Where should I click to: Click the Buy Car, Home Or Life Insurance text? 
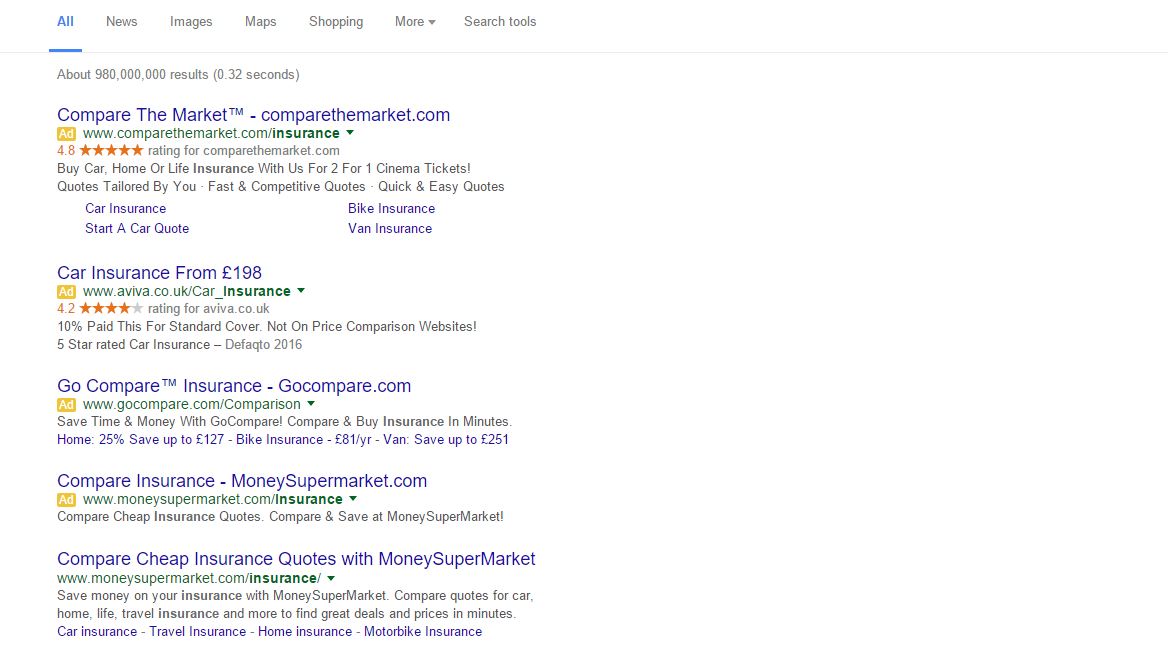click(264, 168)
